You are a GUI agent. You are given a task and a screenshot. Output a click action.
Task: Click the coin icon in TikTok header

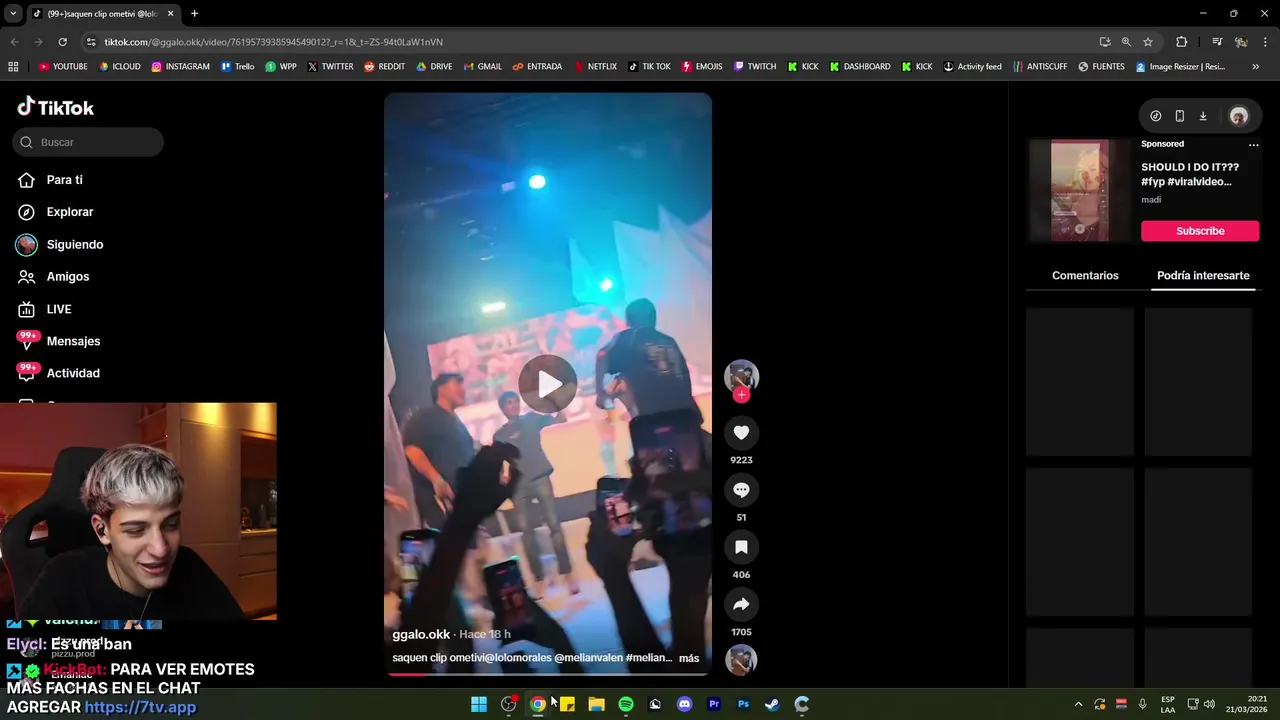click(1155, 116)
